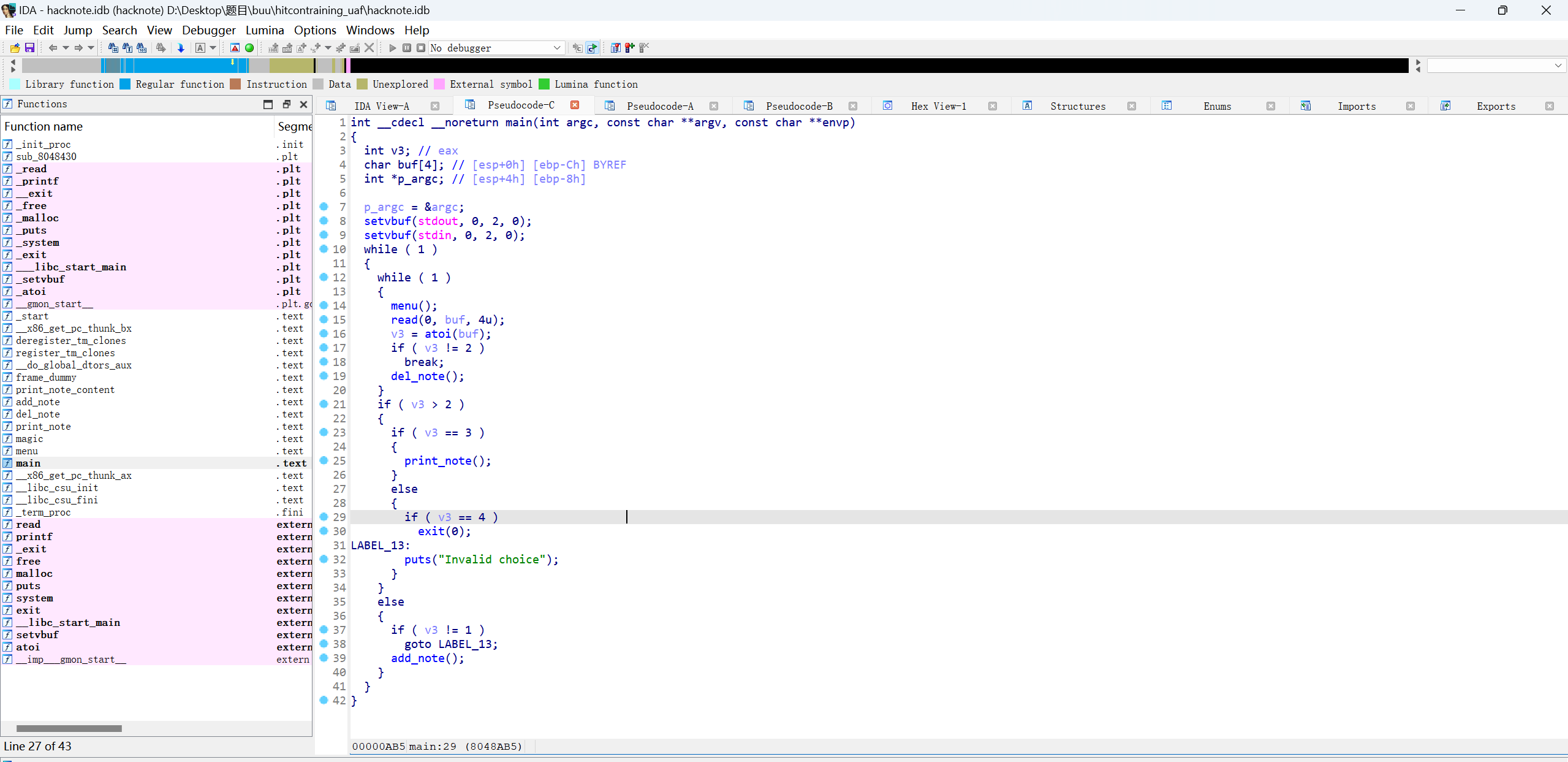Click the binoculars-with-T text search icon

pos(127,48)
